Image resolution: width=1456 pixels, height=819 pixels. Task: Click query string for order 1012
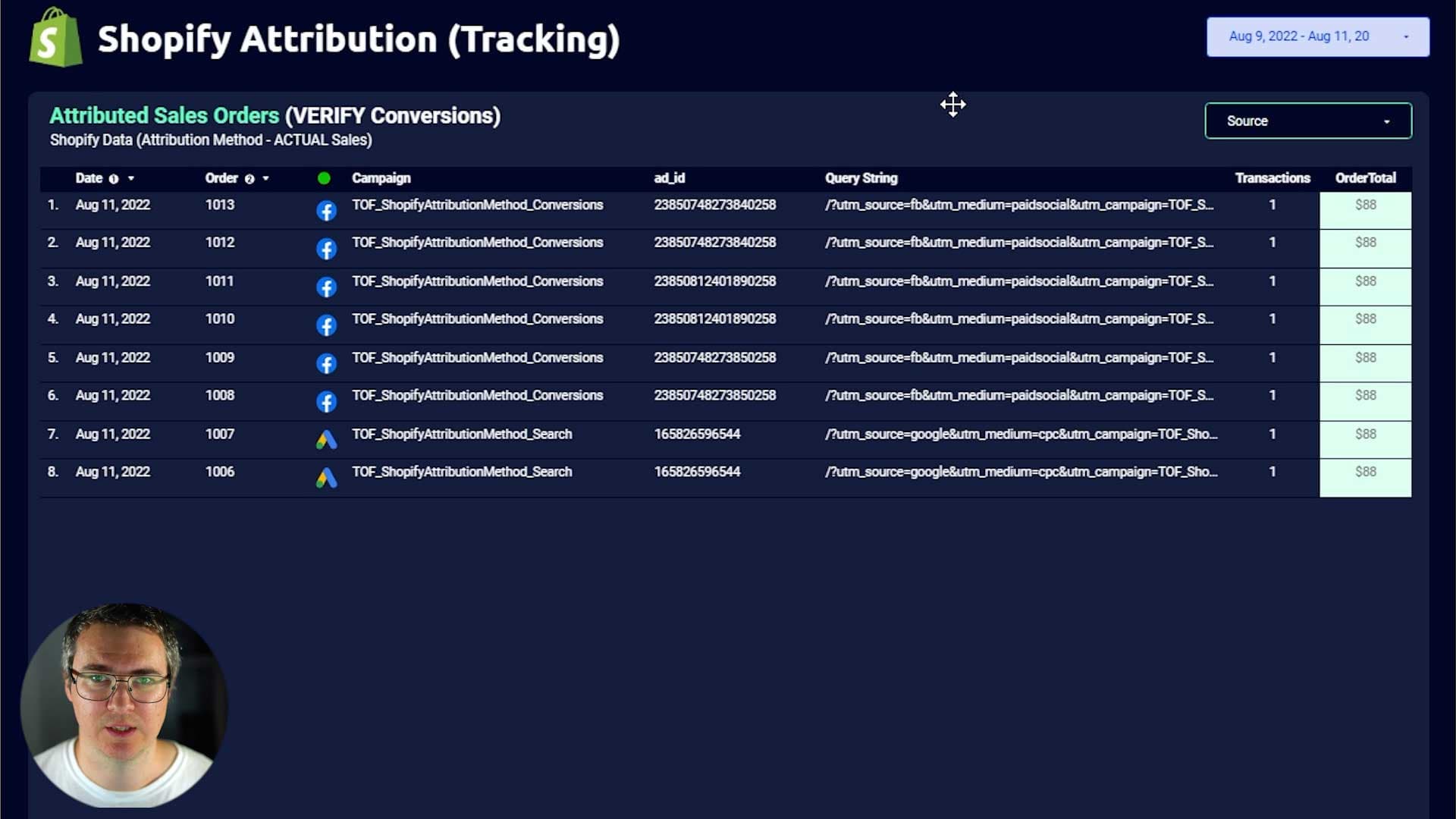[1019, 243]
